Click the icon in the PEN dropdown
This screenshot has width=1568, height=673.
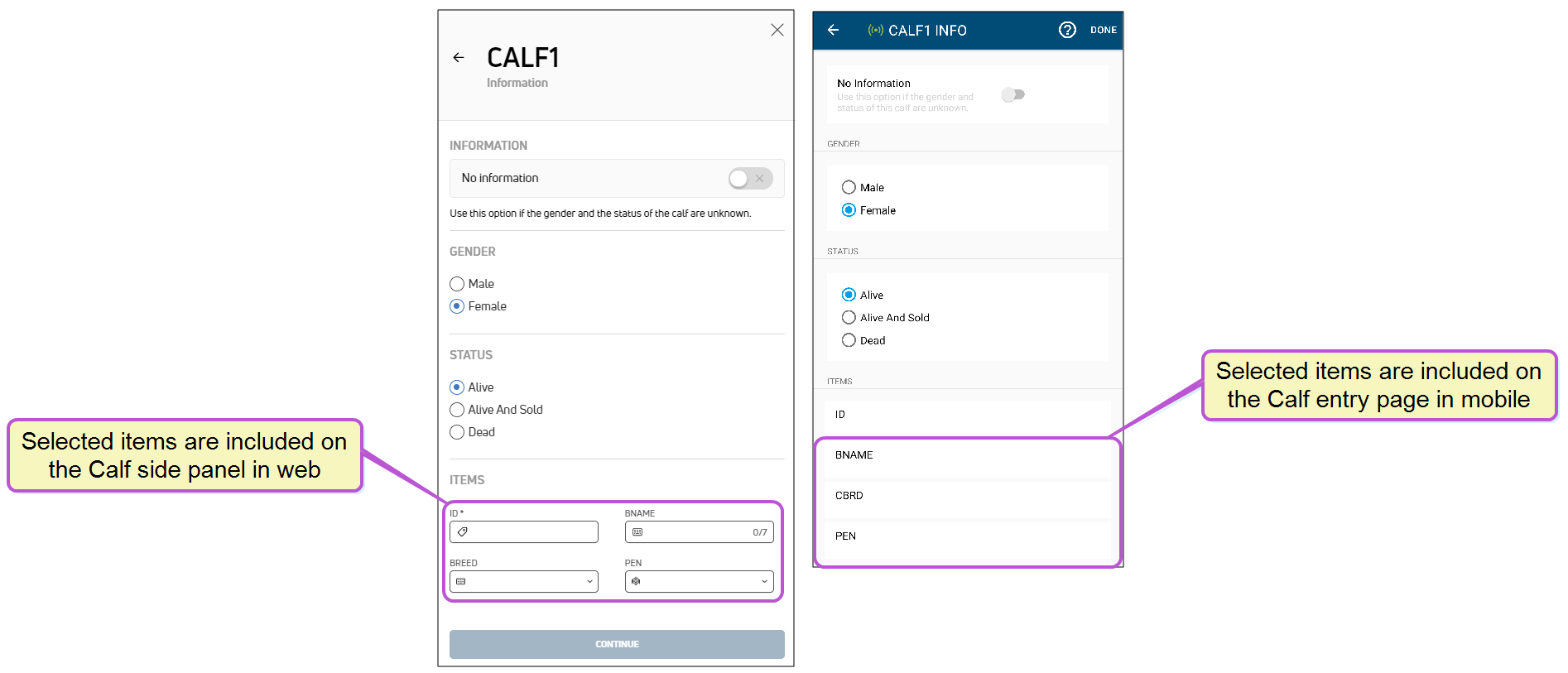tap(636, 581)
